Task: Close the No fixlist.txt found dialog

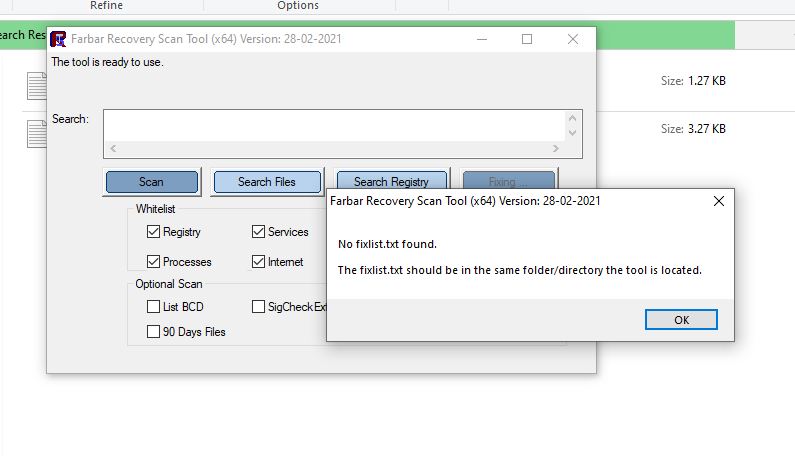Action: point(718,201)
